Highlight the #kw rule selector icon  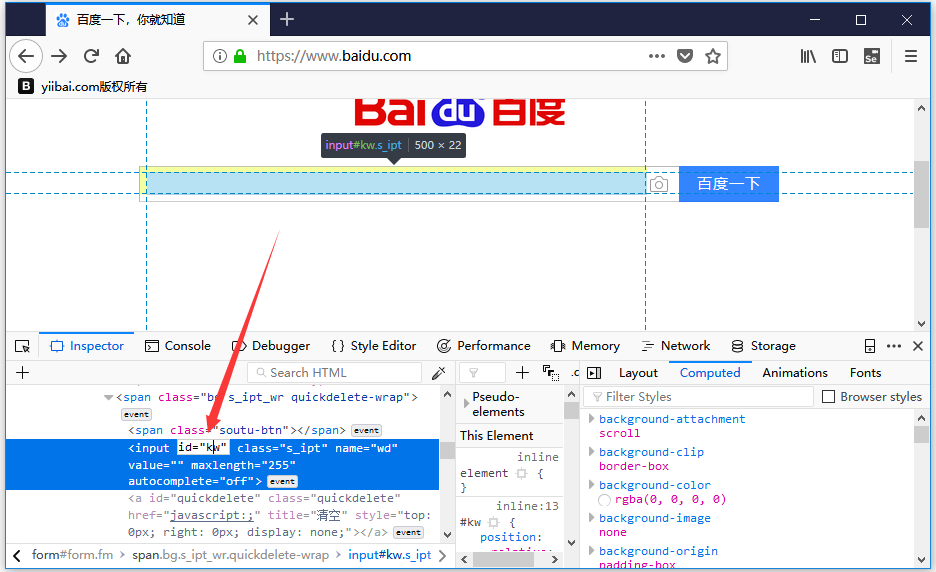pos(493,522)
